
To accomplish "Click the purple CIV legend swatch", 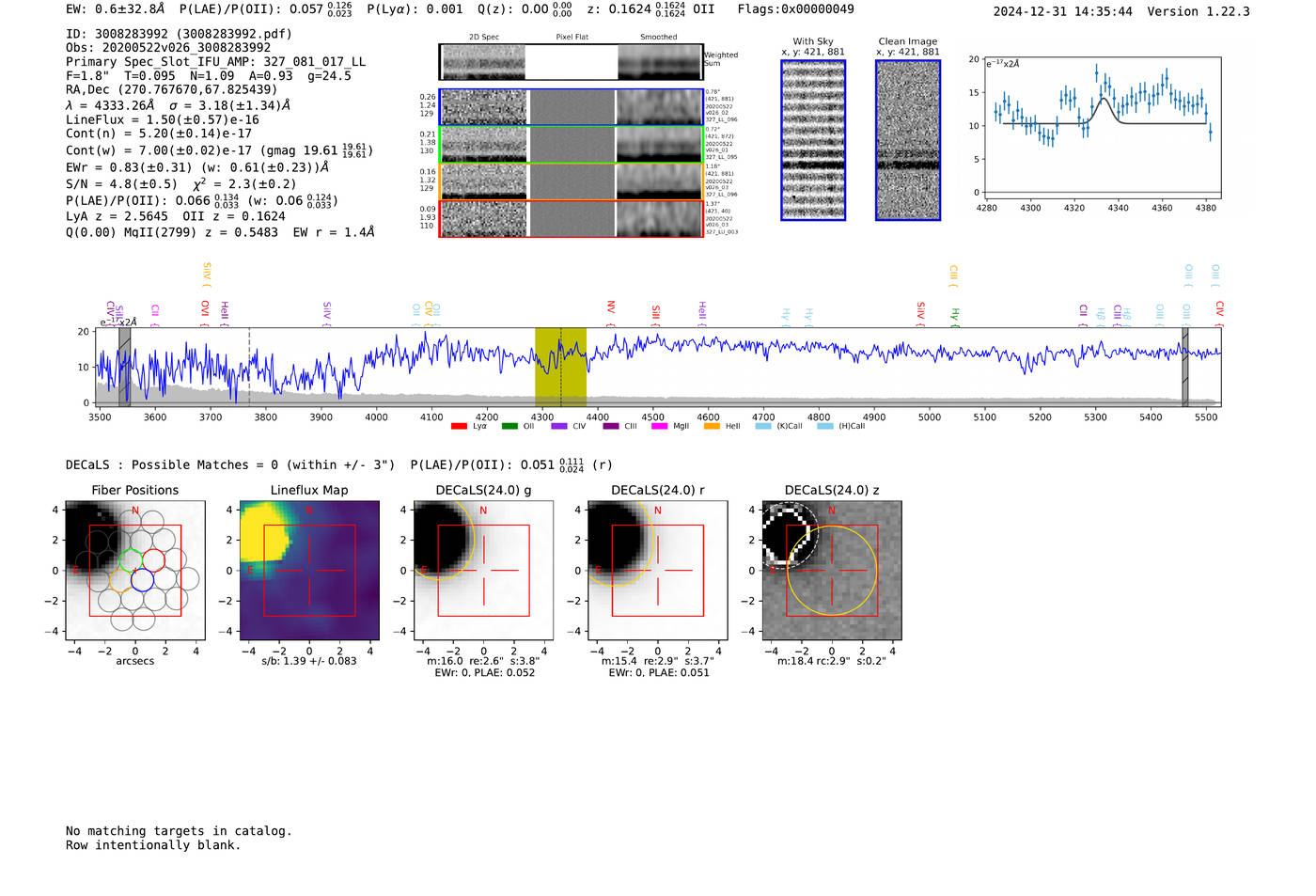I will click(x=559, y=426).
